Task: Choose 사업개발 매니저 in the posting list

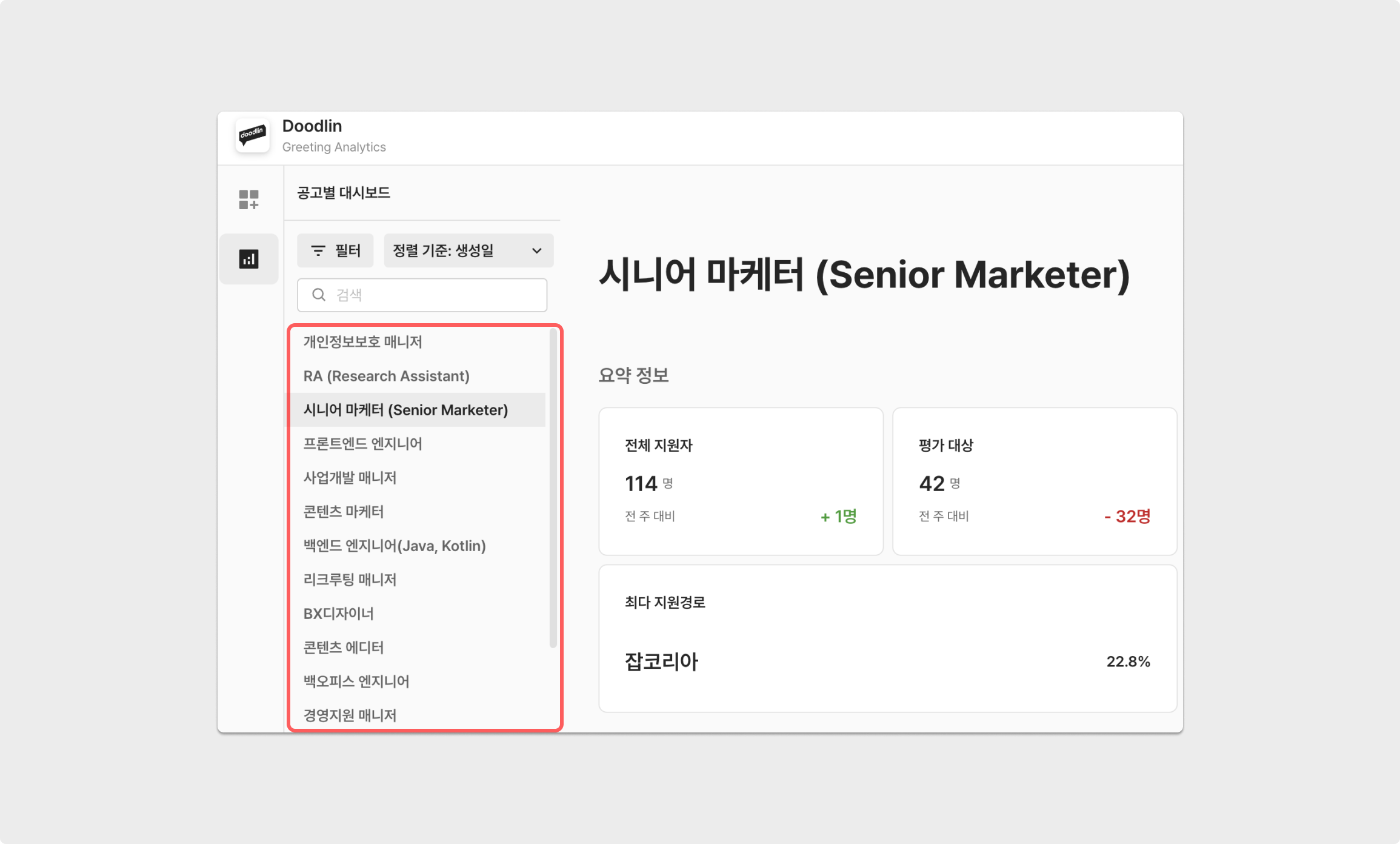Action: tap(350, 478)
